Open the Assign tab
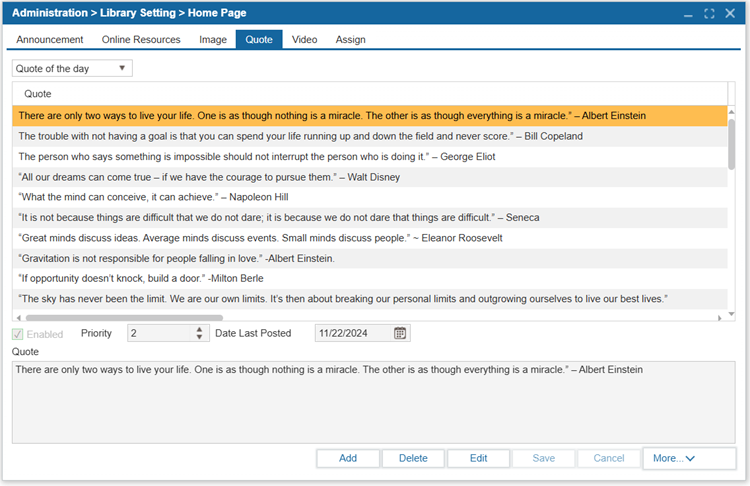Image resolution: width=750 pixels, height=486 pixels. [x=351, y=40]
